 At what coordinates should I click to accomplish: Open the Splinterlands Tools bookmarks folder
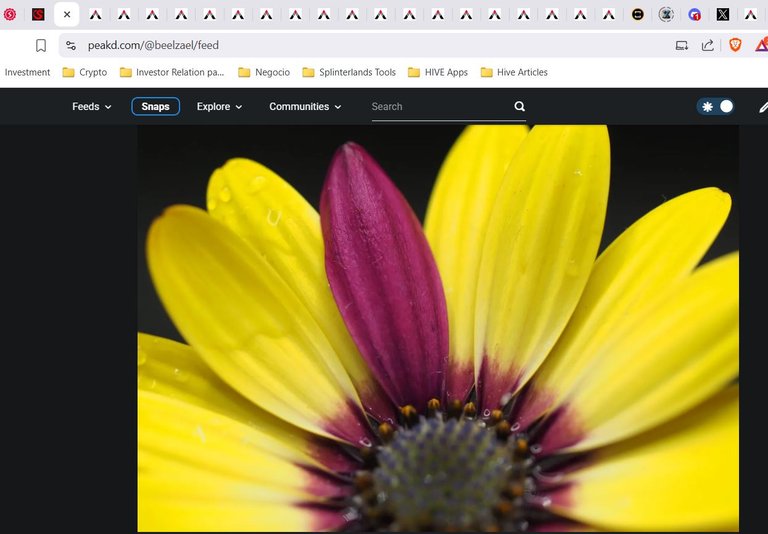click(x=349, y=73)
